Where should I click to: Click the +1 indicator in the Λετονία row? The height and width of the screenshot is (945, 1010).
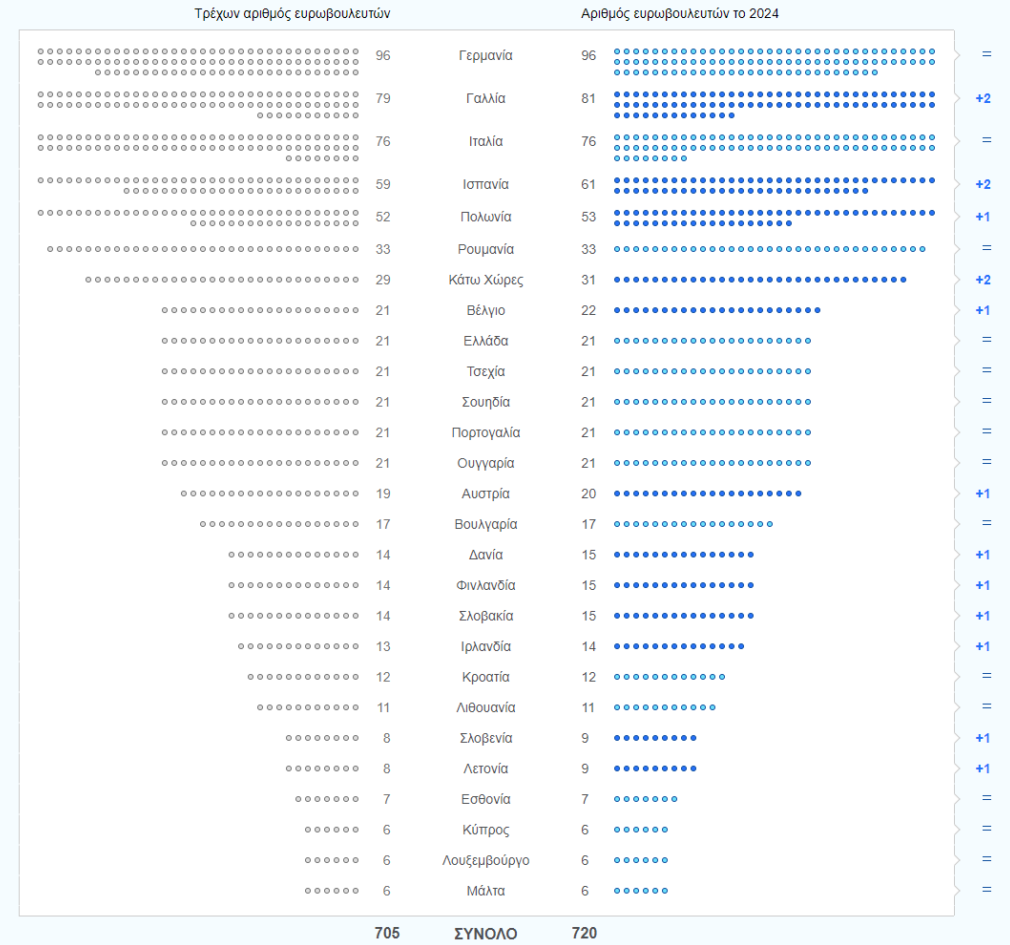(982, 769)
